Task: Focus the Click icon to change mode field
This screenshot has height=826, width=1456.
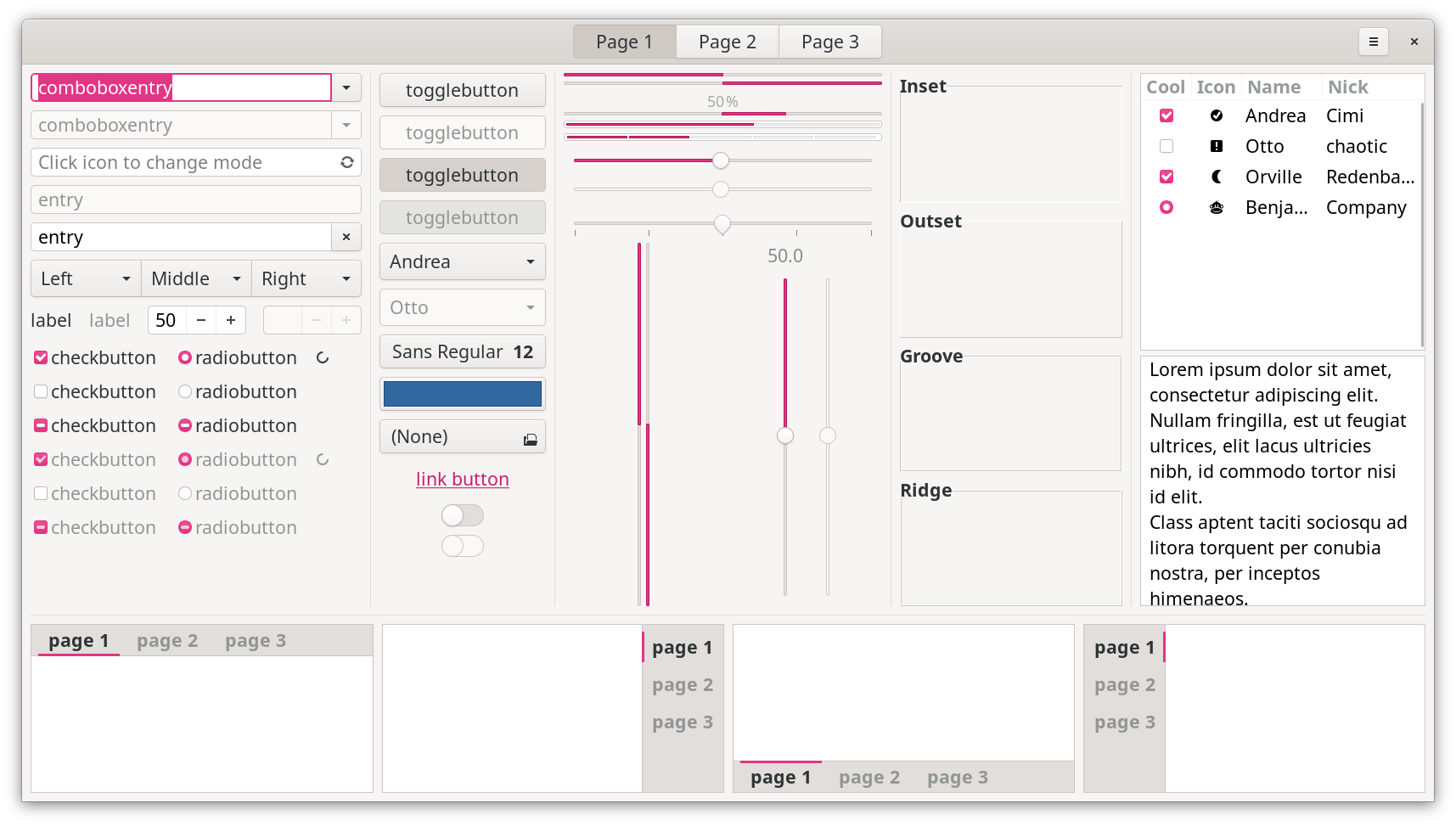Action: pos(196,162)
